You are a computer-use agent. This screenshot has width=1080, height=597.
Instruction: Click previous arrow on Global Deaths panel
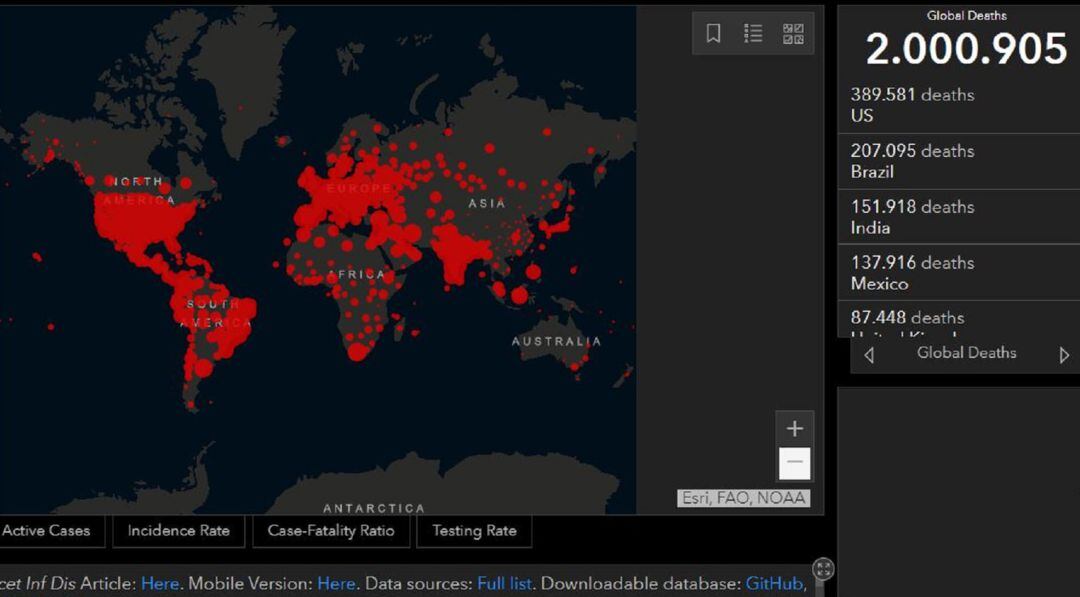tap(869, 353)
